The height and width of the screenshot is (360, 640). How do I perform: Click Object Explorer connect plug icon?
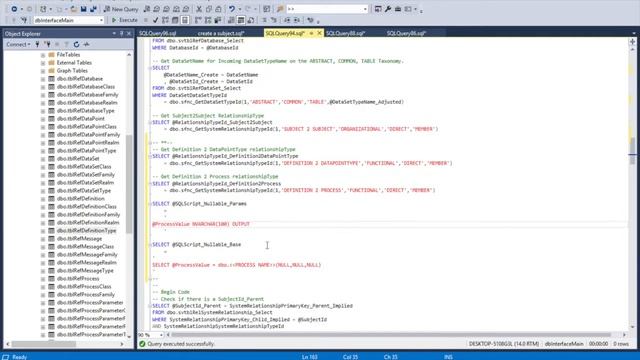point(38,44)
